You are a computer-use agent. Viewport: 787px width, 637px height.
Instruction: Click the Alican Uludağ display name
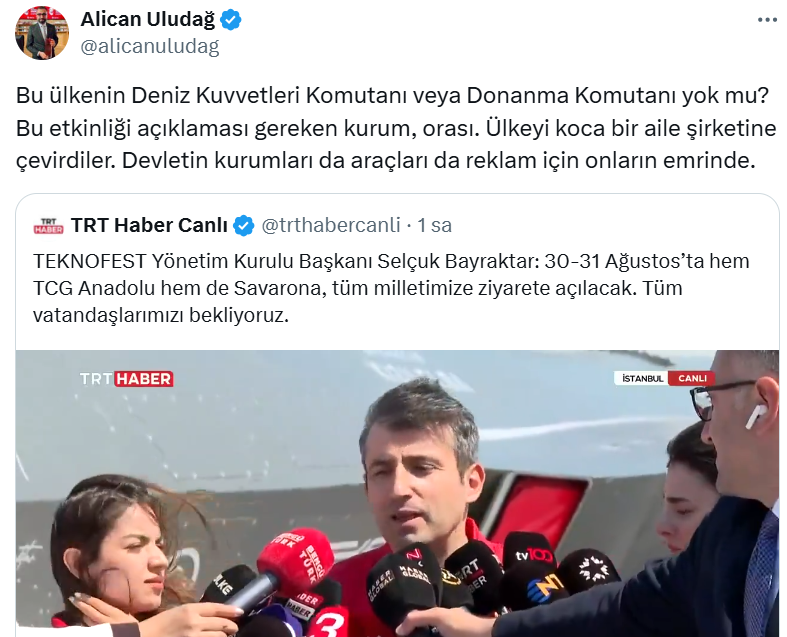(x=148, y=20)
